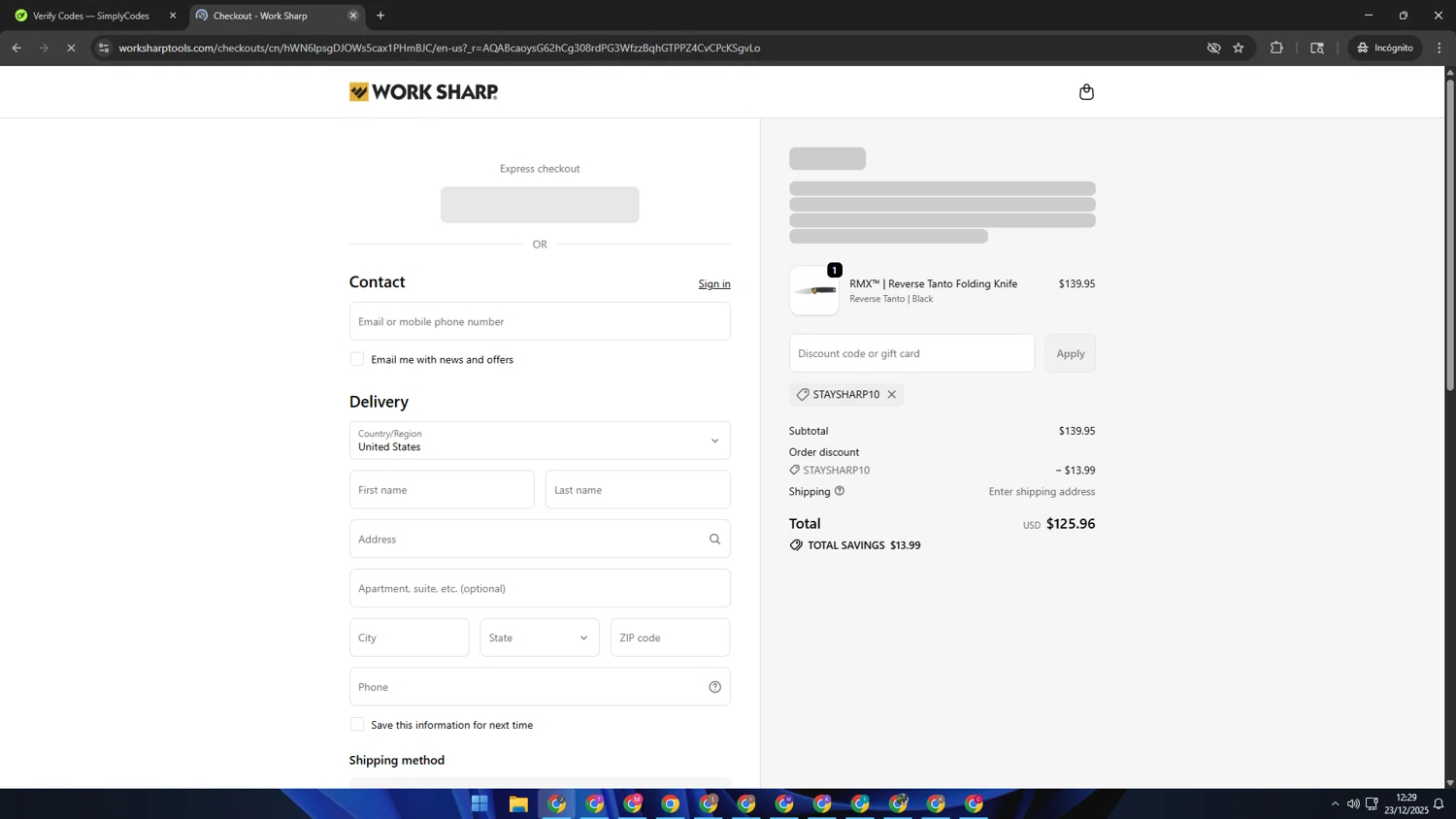View site information icon in address bar
Viewport: 1456px width, 819px height.
click(104, 48)
